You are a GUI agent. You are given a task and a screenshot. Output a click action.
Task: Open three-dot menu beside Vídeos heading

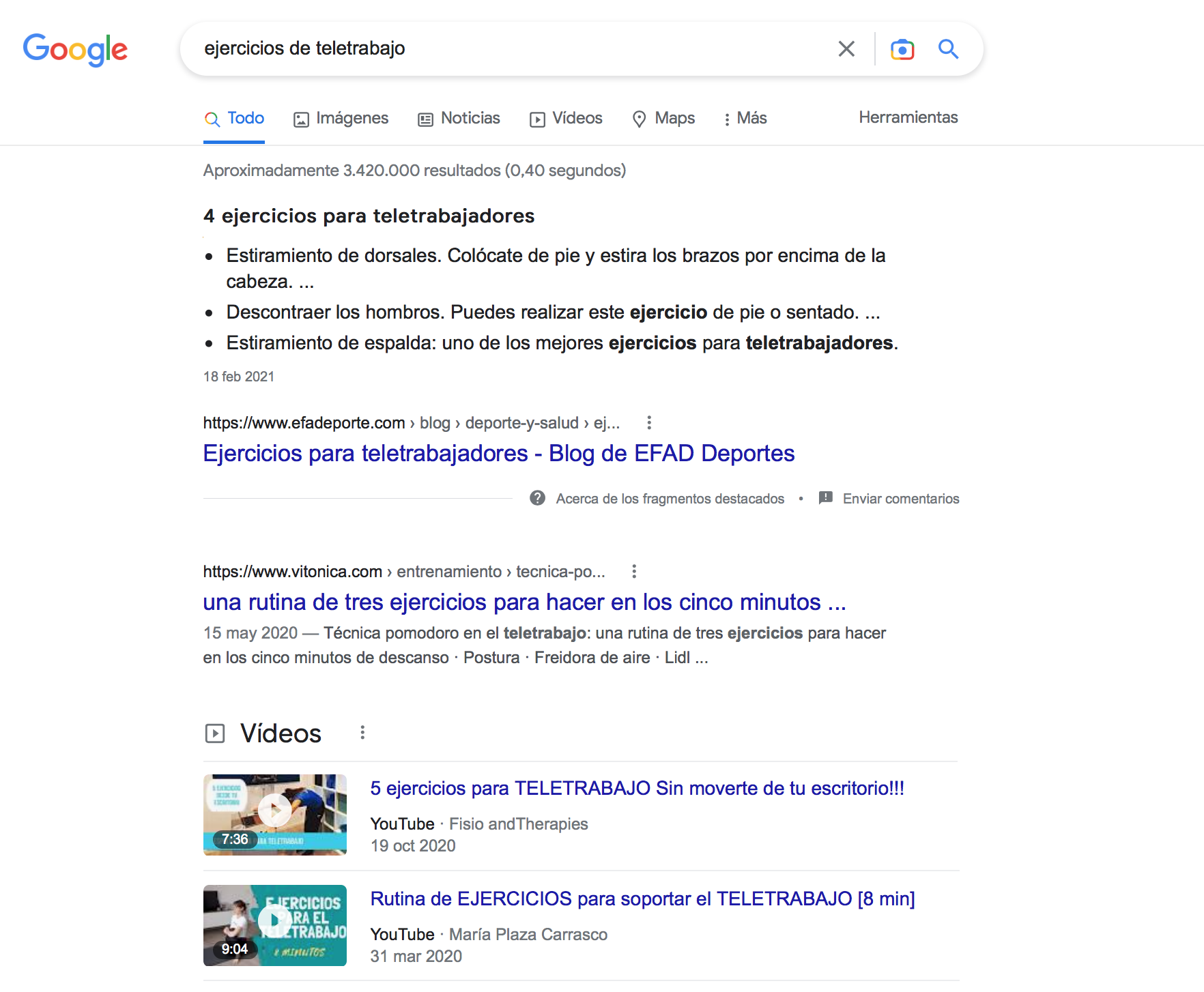coord(362,733)
